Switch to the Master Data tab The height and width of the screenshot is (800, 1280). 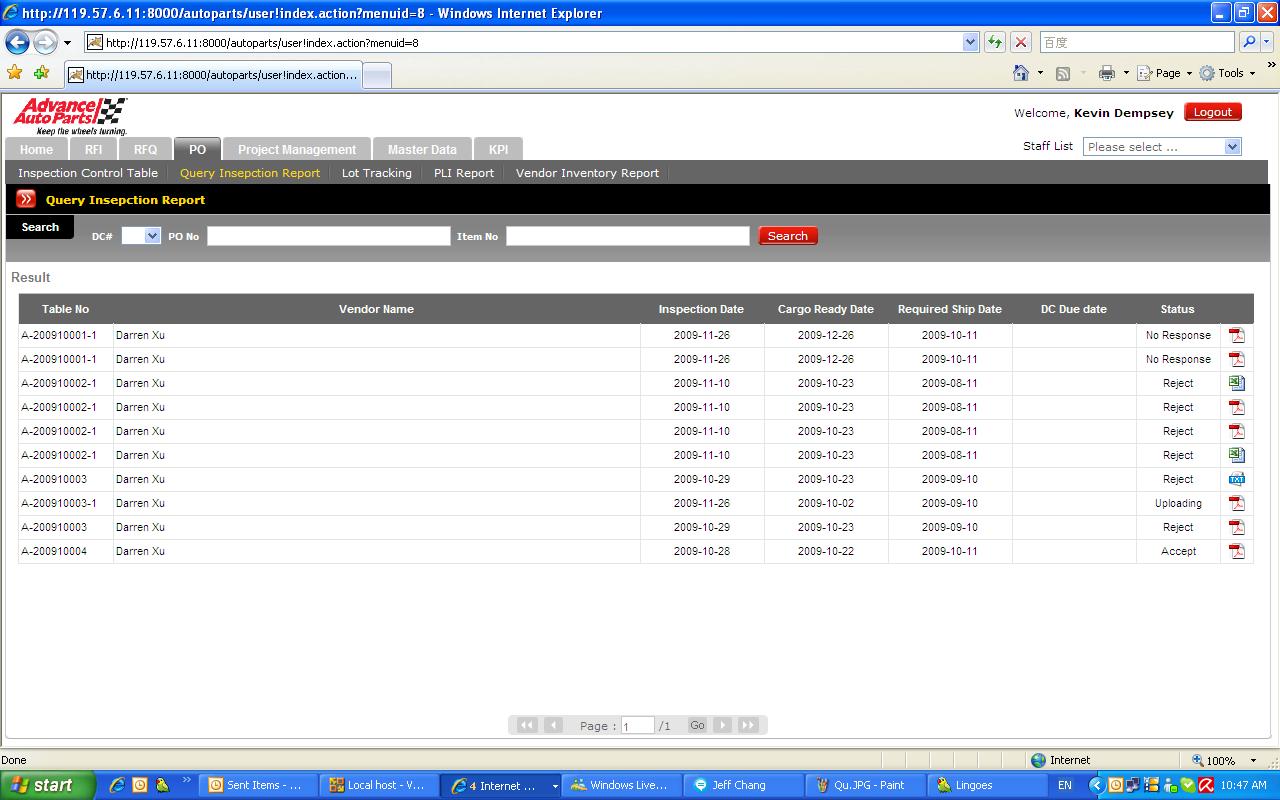click(422, 149)
